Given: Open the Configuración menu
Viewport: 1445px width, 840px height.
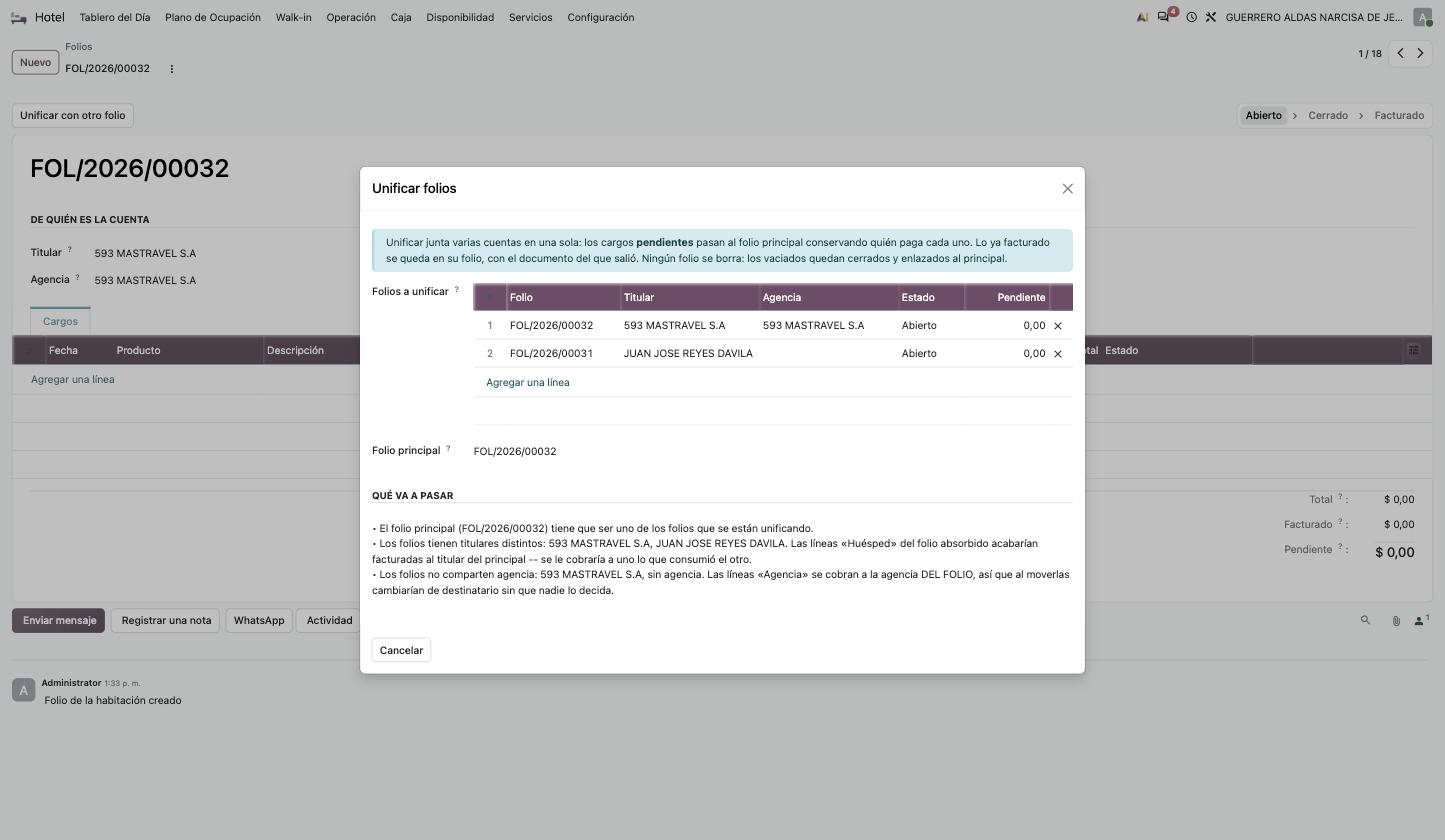Looking at the screenshot, I should [600, 17].
